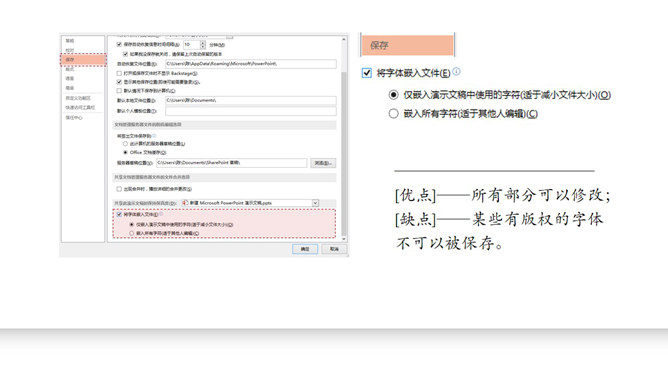
Task: Toggle show detailed merge changes checkbox
Action: 119,189
